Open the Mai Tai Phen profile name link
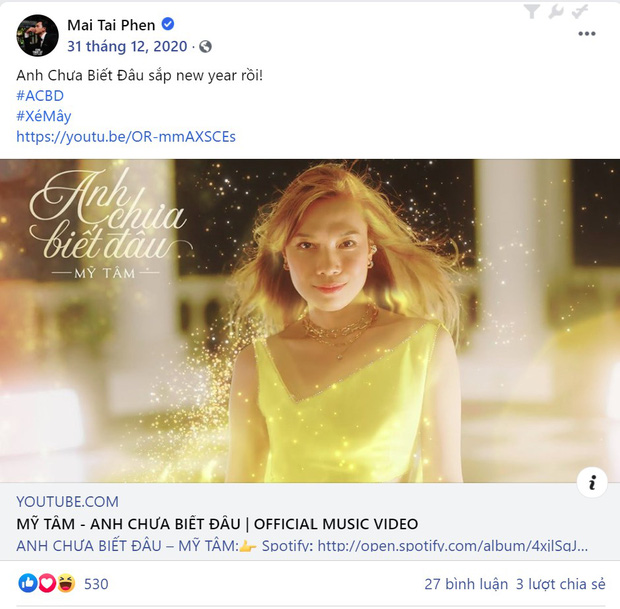Screen dimensions: 620x609 coord(111,25)
